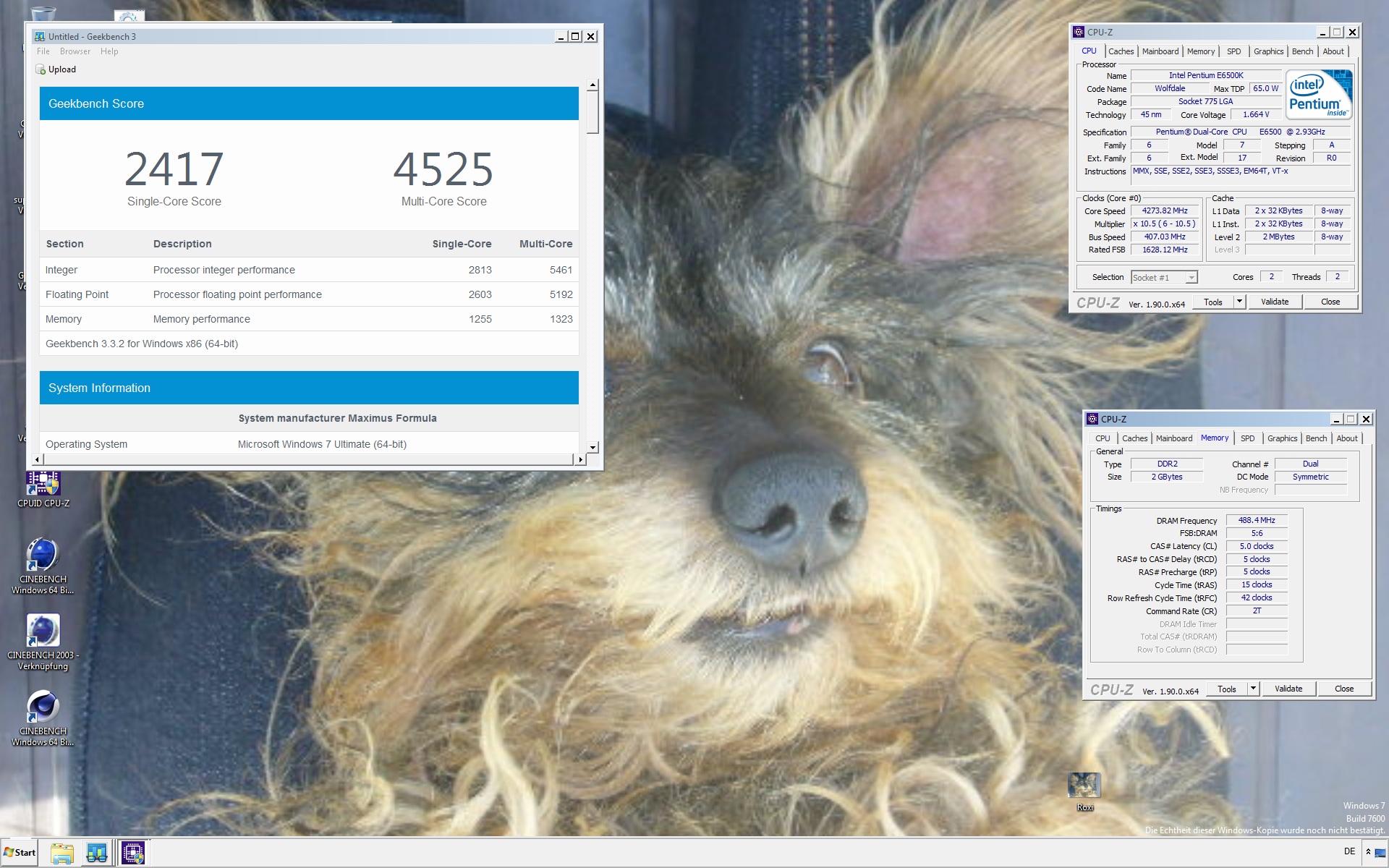Switch to Memory tab in top CPU-Z
Image resolution: width=1389 pixels, height=868 pixels.
[1201, 51]
